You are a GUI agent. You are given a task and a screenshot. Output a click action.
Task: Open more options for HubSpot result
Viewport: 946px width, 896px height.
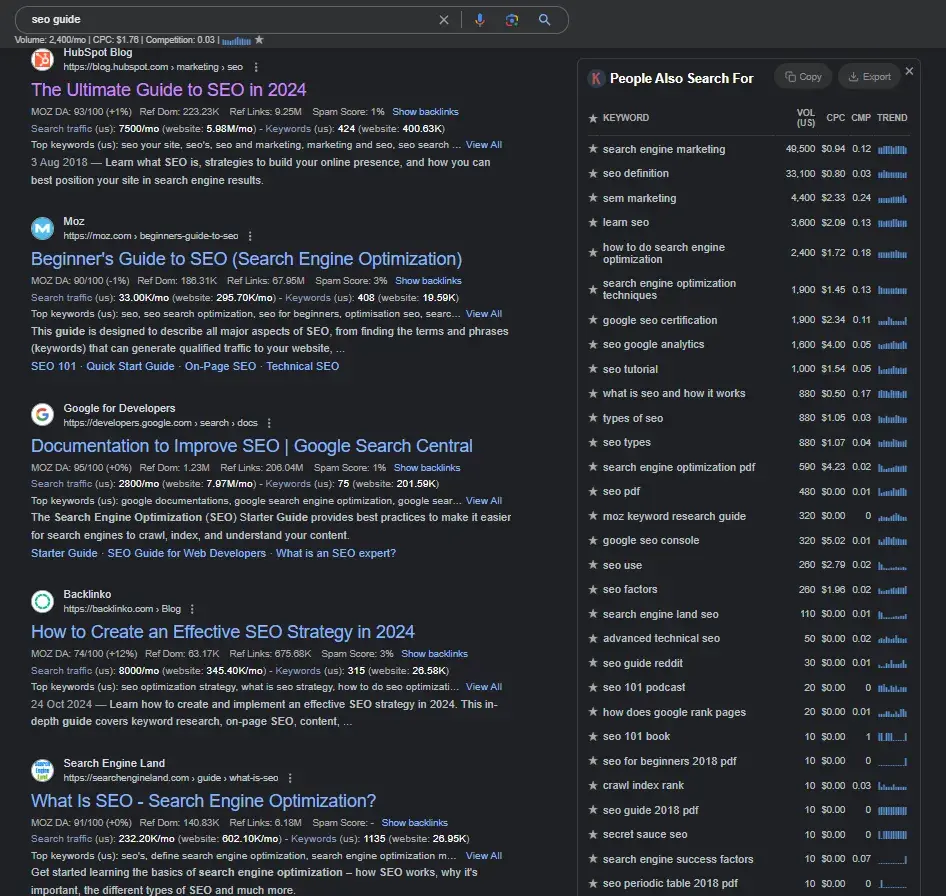[x=256, y=67]
